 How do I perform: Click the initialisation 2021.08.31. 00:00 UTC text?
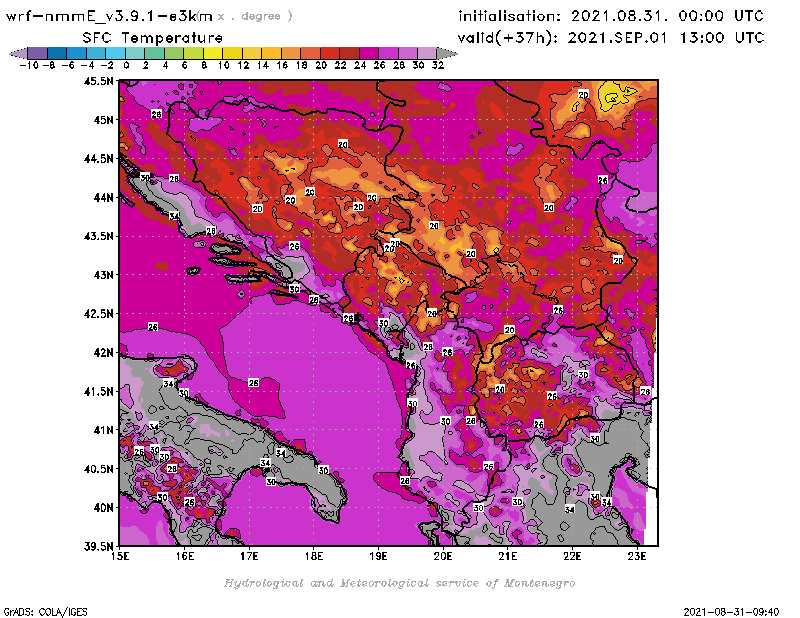click(611, 16)
